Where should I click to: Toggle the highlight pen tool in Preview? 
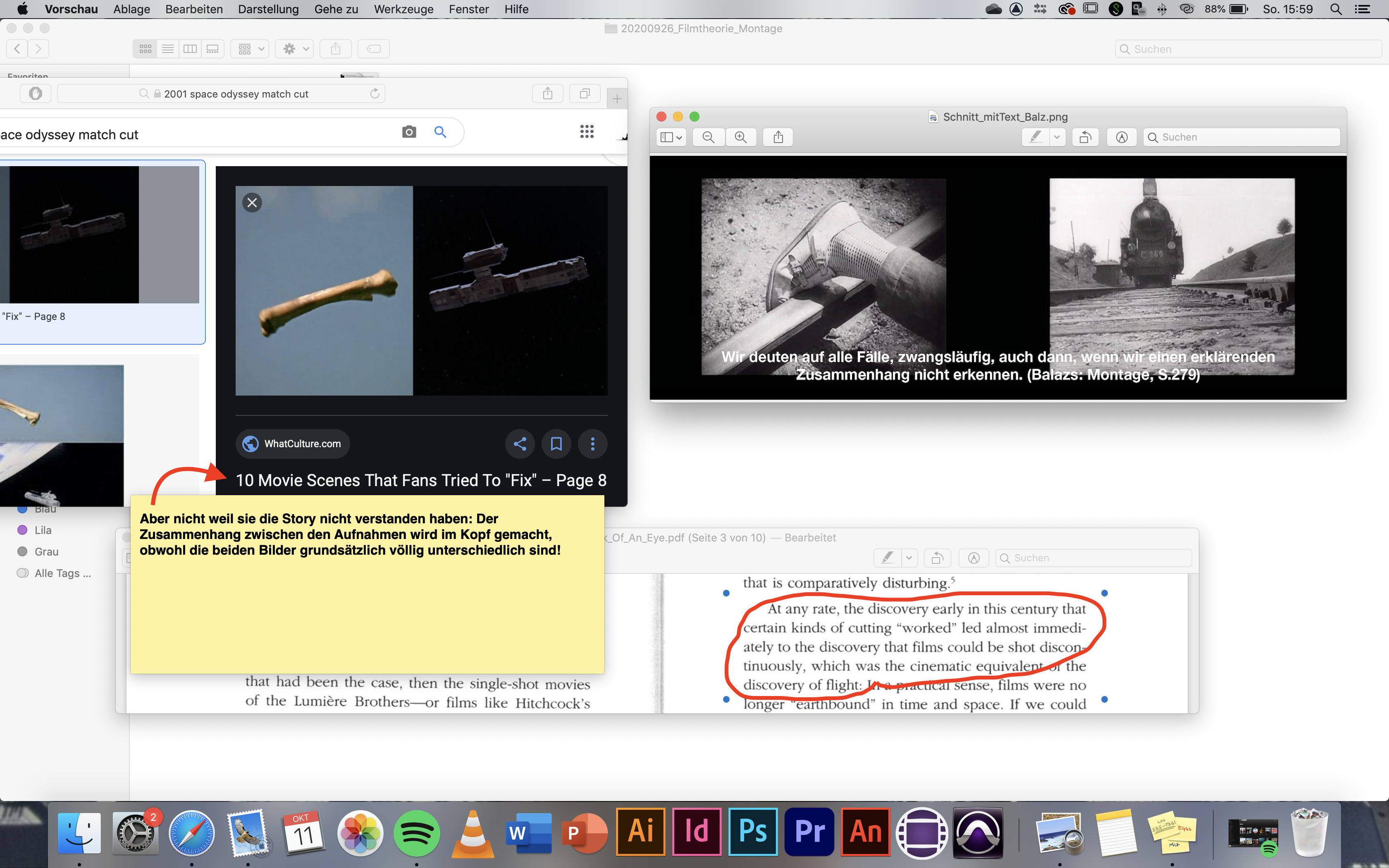[x=1036, y=137]
